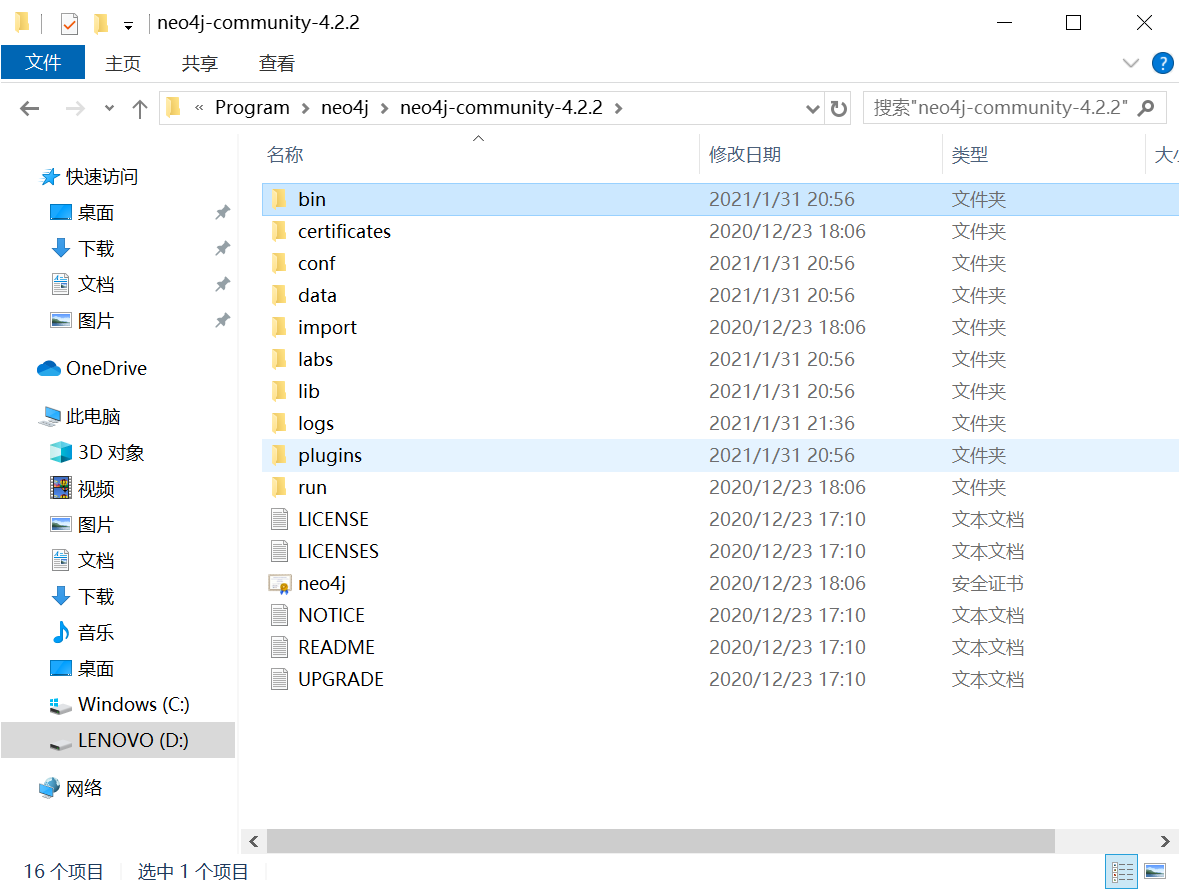Select the certificates folder
Viewport: 1180px width, 890px height.
719,231
